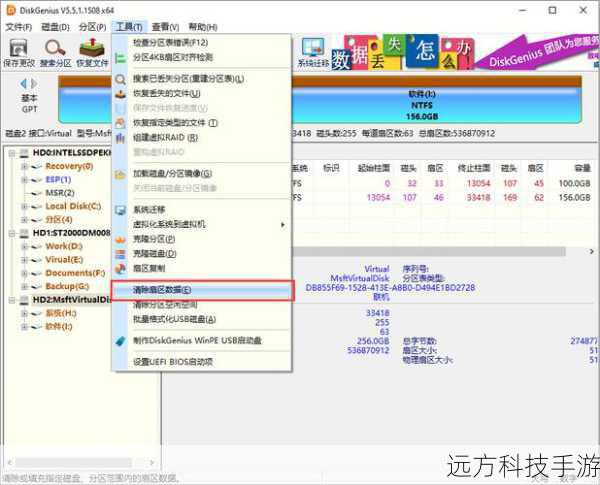Screen dimensions: 600x485
Task: Close the open 工具(T) menu
Action: [x=129, y=27]
